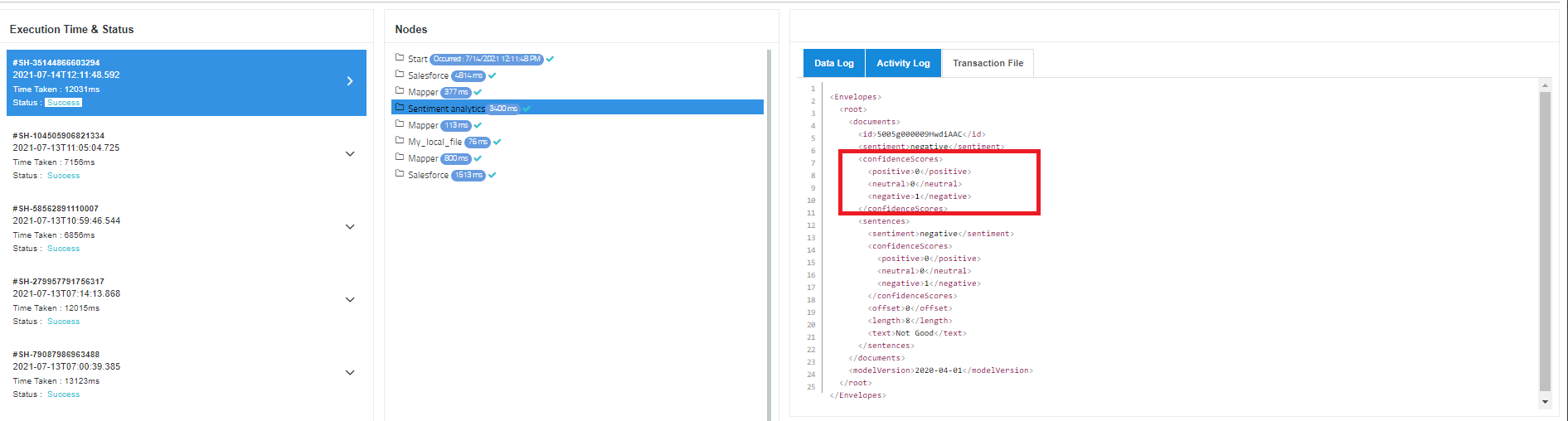
Task: Expand execution #SH-58562891110007 chevron
Action: pyautogui.click(x=350, y=227)
